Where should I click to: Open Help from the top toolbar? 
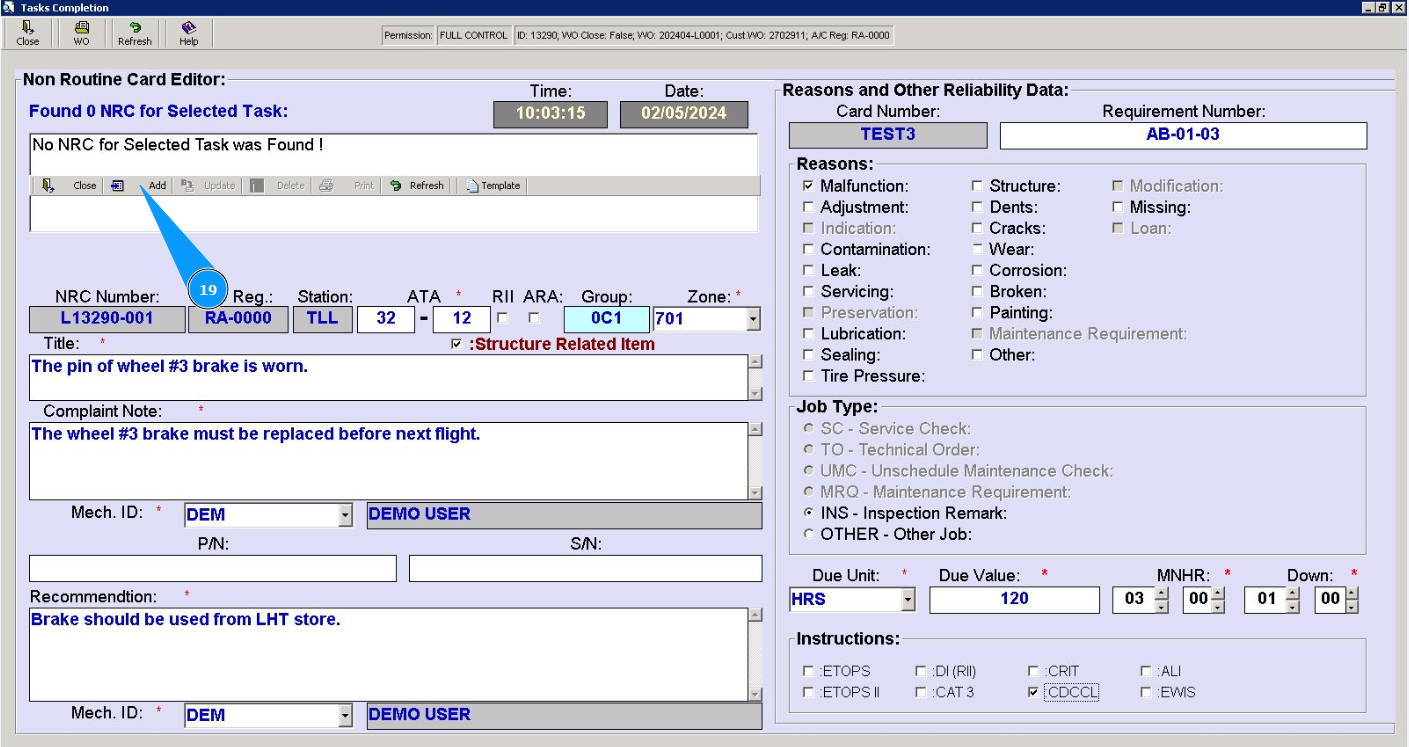[189, 33]
